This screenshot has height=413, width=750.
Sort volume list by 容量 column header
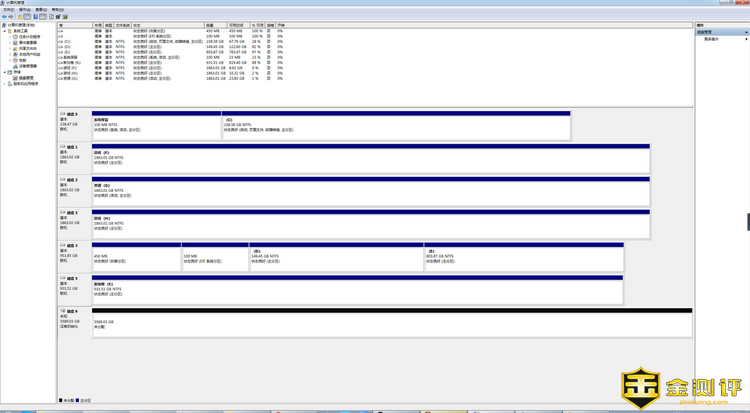(210, 25)
